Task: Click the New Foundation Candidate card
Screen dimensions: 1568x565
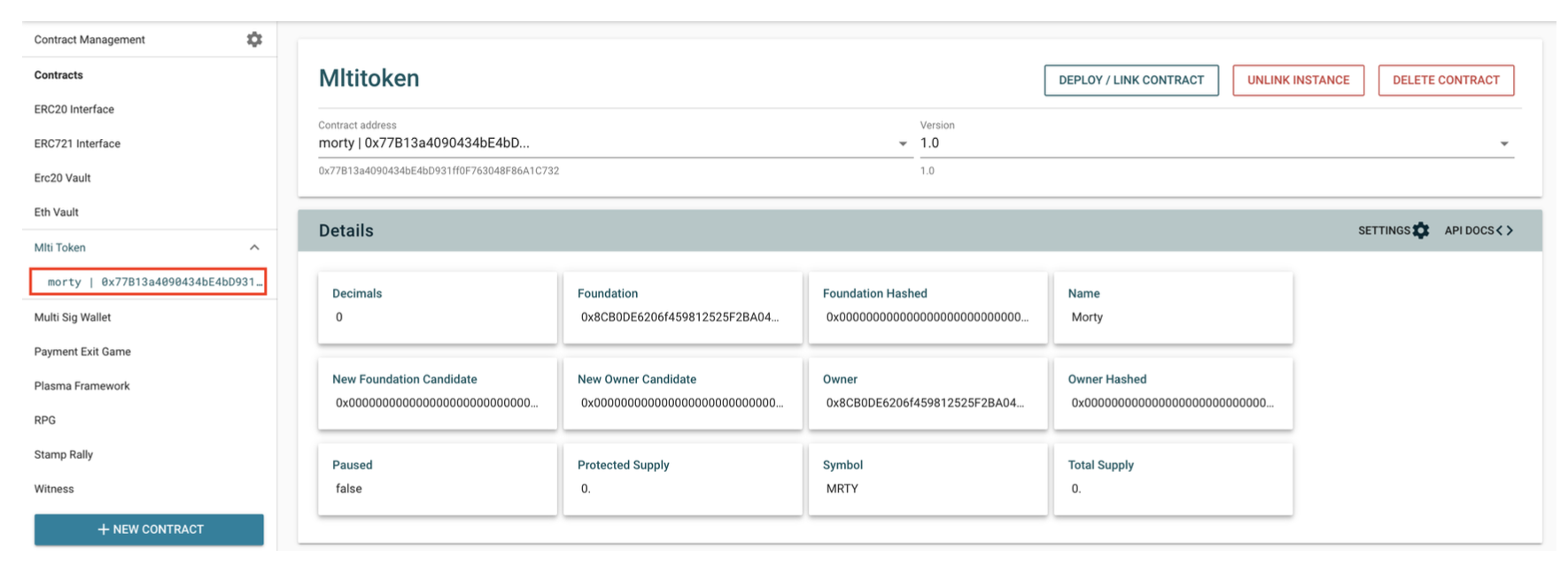Action: [x=438, y=393]
